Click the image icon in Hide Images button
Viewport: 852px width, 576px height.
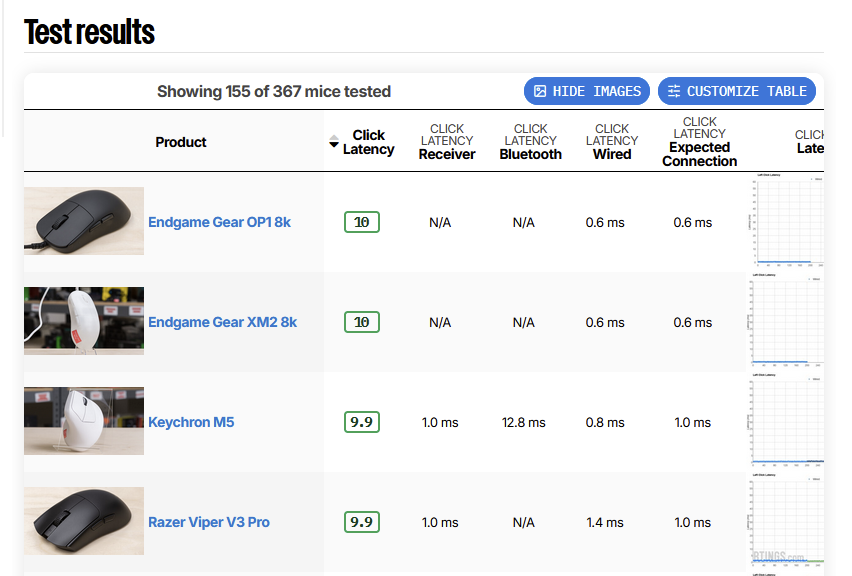pyautogui.click(x=540, y=91)
